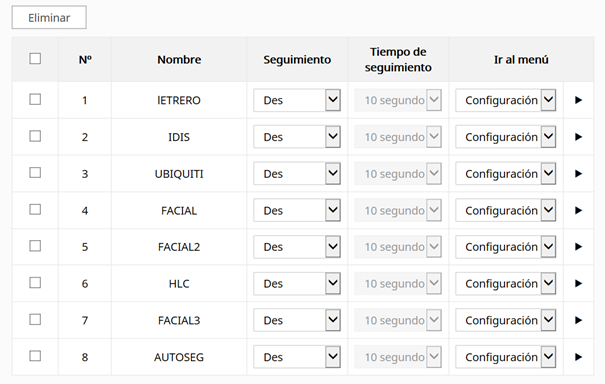Image resolution: width=605 pixels, height=384 pixels.
Task: Select the preset name FACIAL
Action: (x=179, y=211)
